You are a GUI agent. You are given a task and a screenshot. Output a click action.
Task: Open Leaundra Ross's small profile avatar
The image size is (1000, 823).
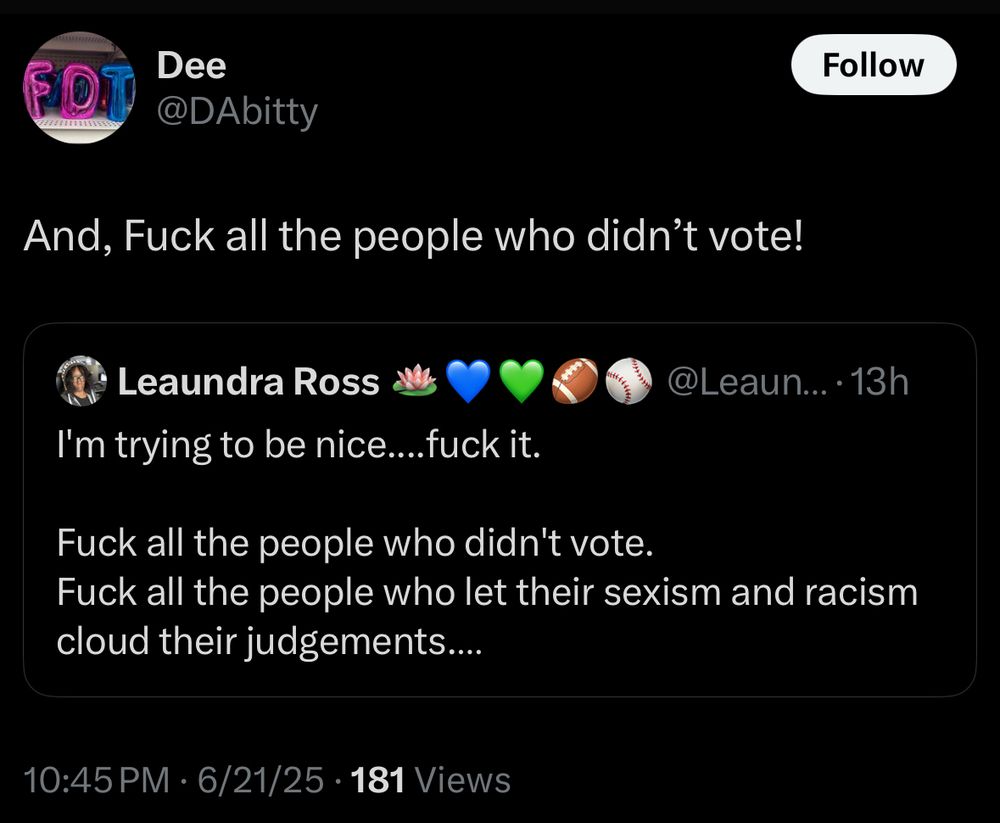(82, 381)
